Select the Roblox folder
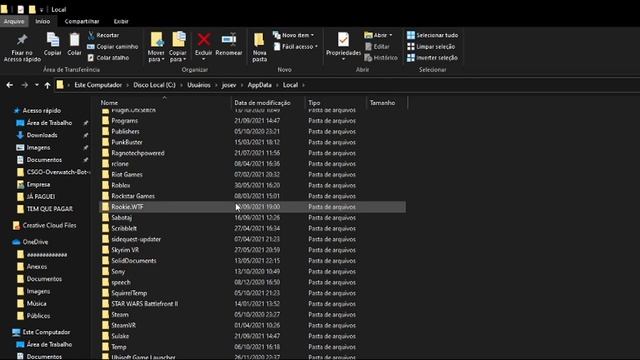 click(121, 185)
